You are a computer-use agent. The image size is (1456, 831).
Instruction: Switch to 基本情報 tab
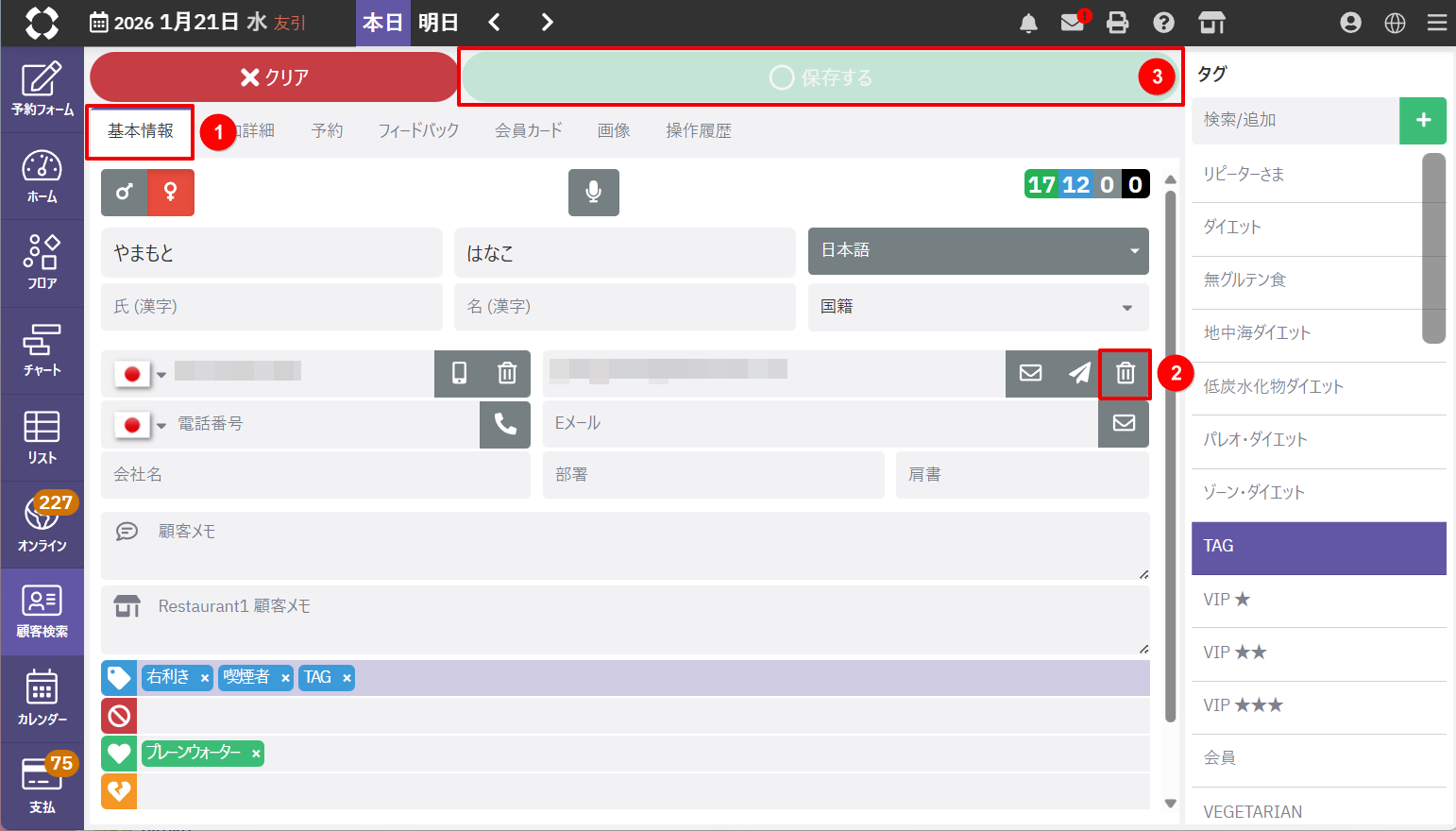click(x=141, y=131)
